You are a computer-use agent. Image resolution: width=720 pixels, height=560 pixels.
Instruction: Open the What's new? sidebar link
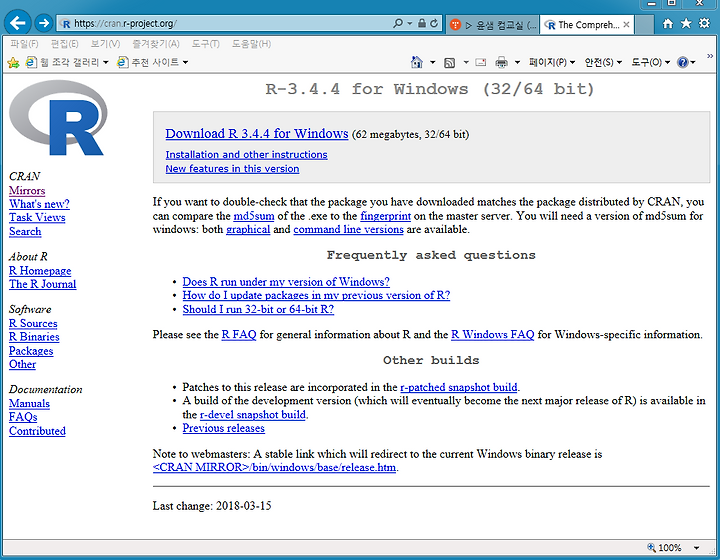[39, 204]
